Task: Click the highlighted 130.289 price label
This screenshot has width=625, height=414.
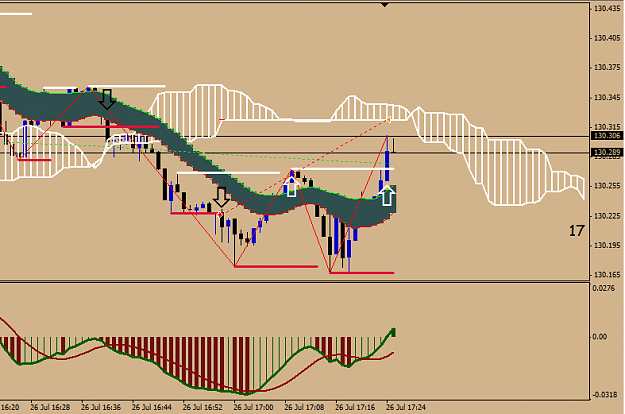Action: [x=607, y=152]
